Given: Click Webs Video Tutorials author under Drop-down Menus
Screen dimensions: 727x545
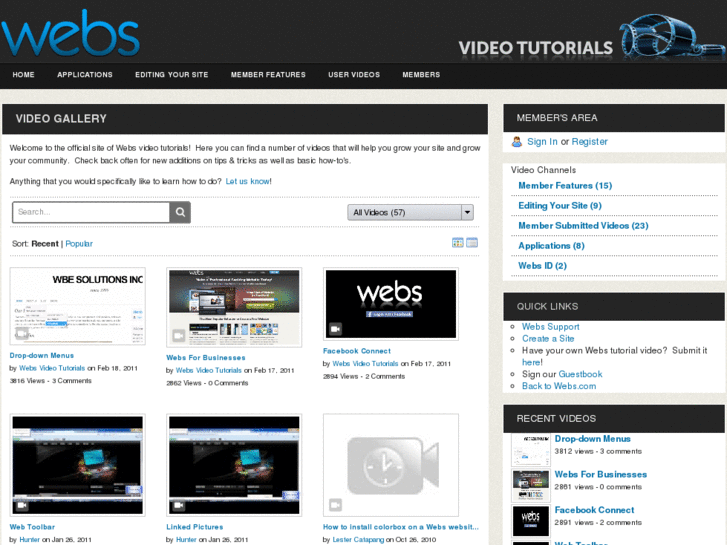Looking at the screenshot, I should point(52,368).
